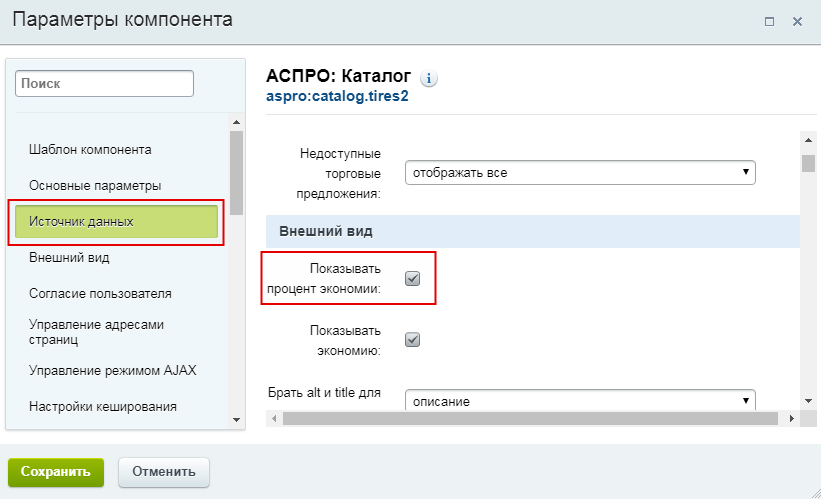Click sidebar vertical scrollbar thumb

pyautogui.click(x=236, y=173)
